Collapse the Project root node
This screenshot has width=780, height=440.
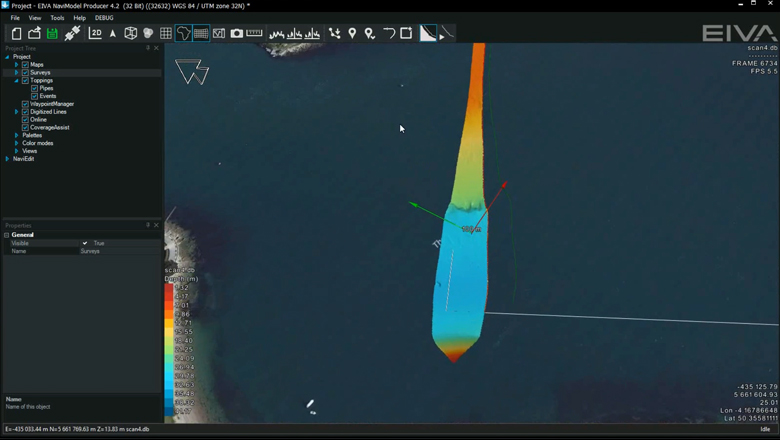pyautogui.click(x=7, y=57)
